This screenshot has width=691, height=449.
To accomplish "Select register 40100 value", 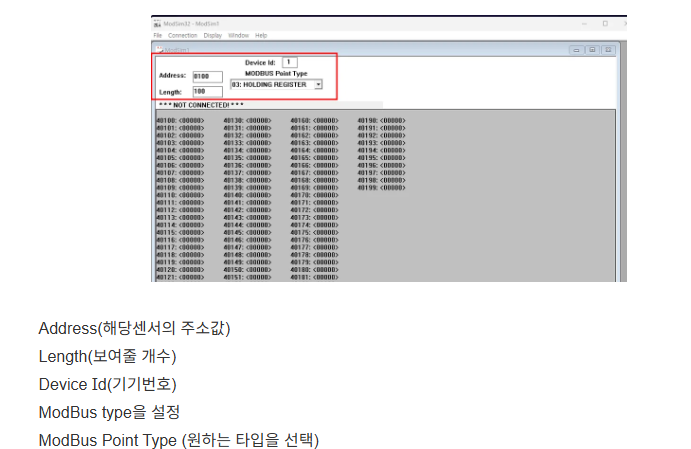I will click(x=191, y=120).
